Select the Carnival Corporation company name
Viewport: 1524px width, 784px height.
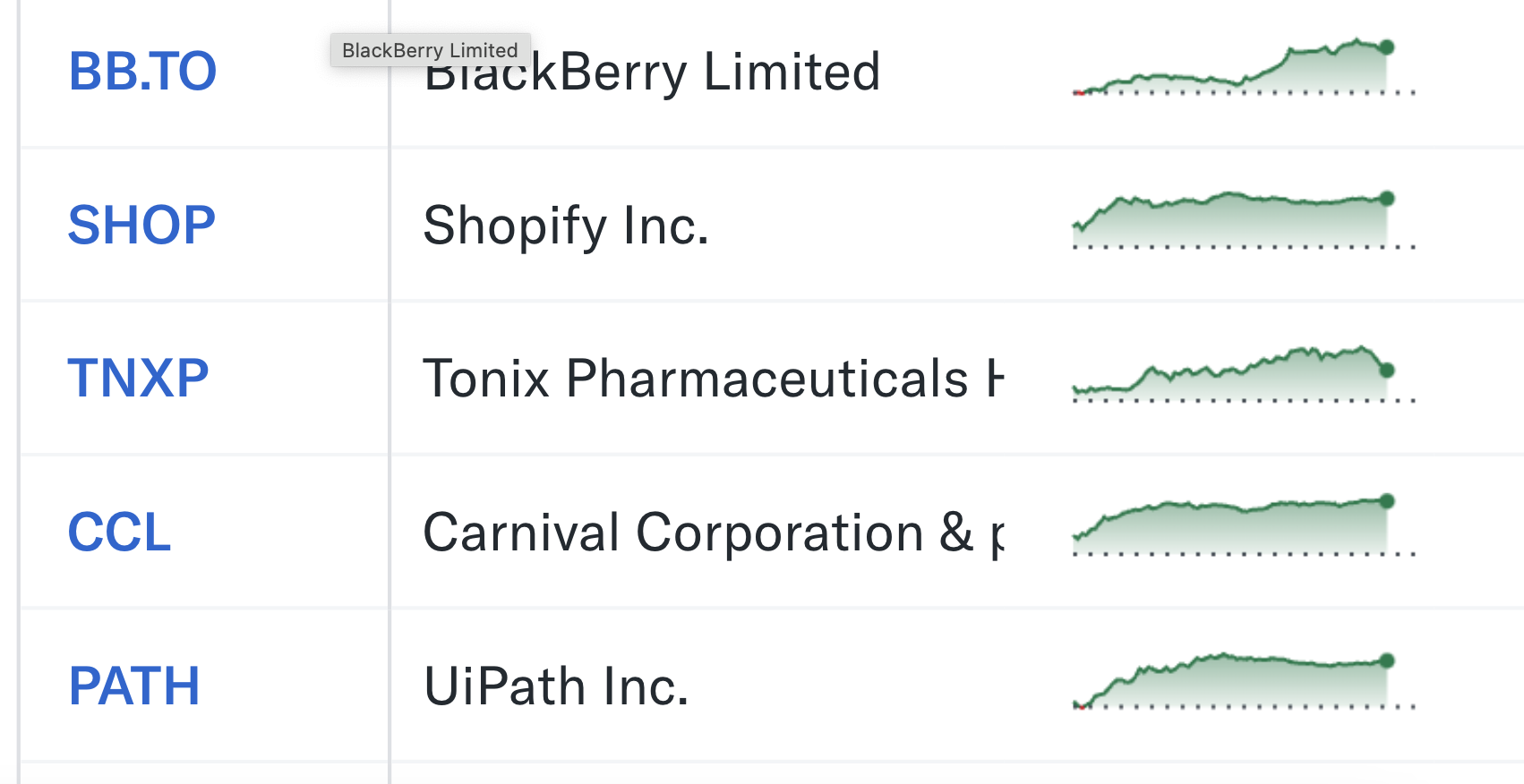(x=712, y=533)
